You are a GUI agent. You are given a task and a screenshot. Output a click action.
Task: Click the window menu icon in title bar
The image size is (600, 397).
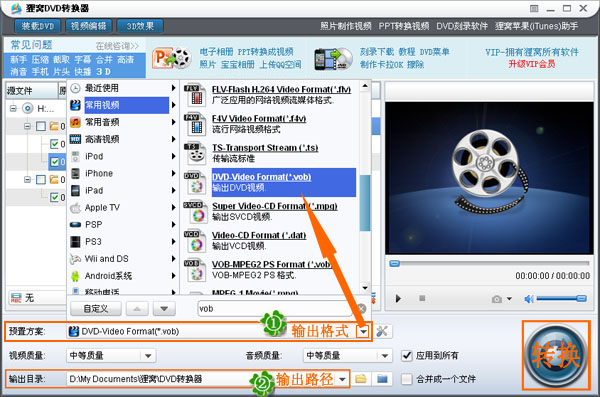[534, 8]
